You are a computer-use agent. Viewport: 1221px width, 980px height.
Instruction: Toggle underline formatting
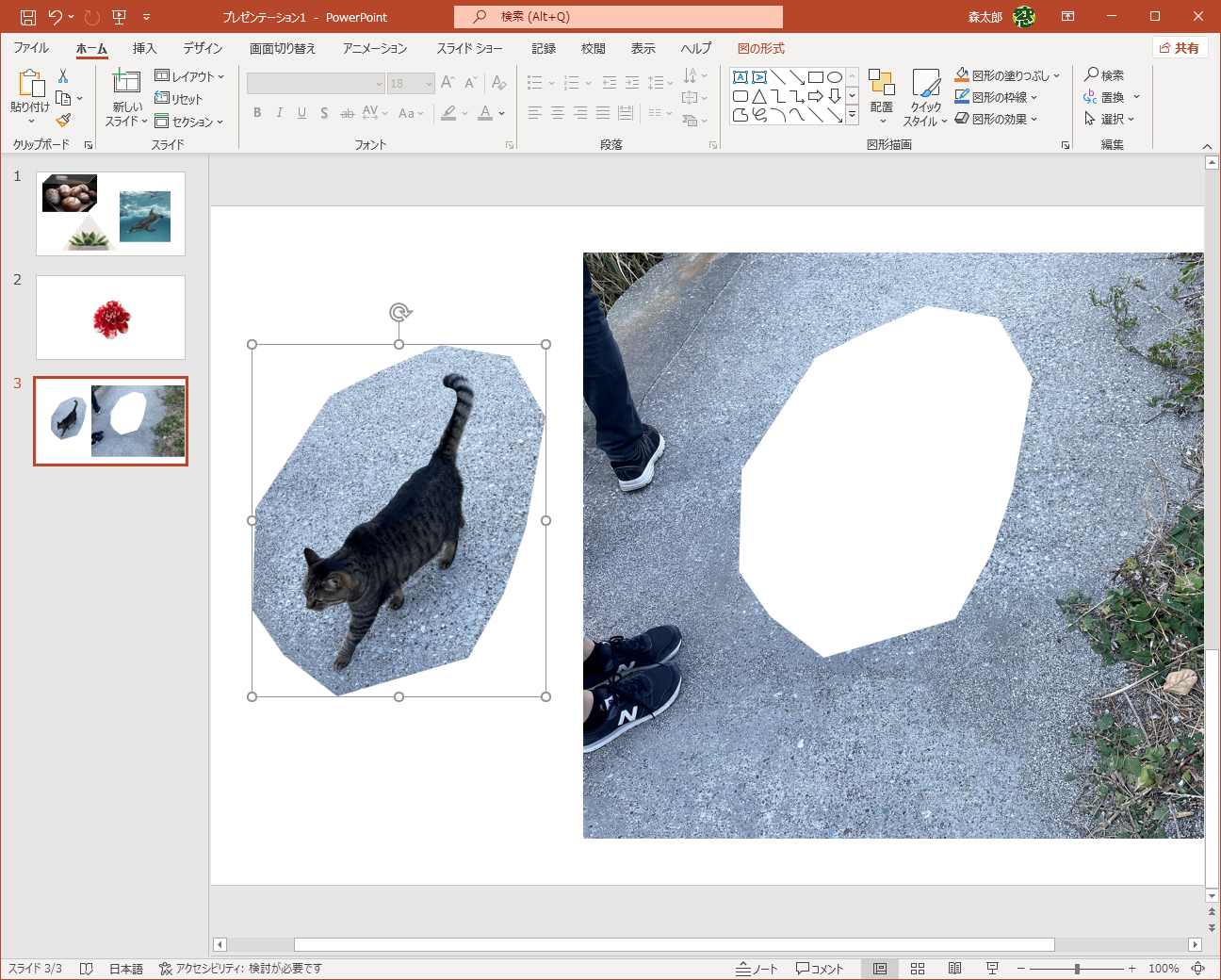[301, 112]
